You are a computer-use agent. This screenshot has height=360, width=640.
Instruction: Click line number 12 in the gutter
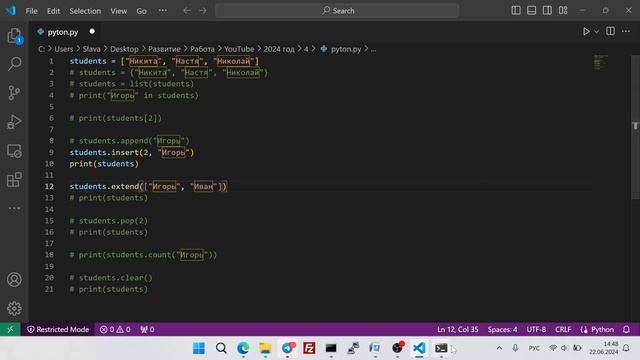click(x=49, y=187)
